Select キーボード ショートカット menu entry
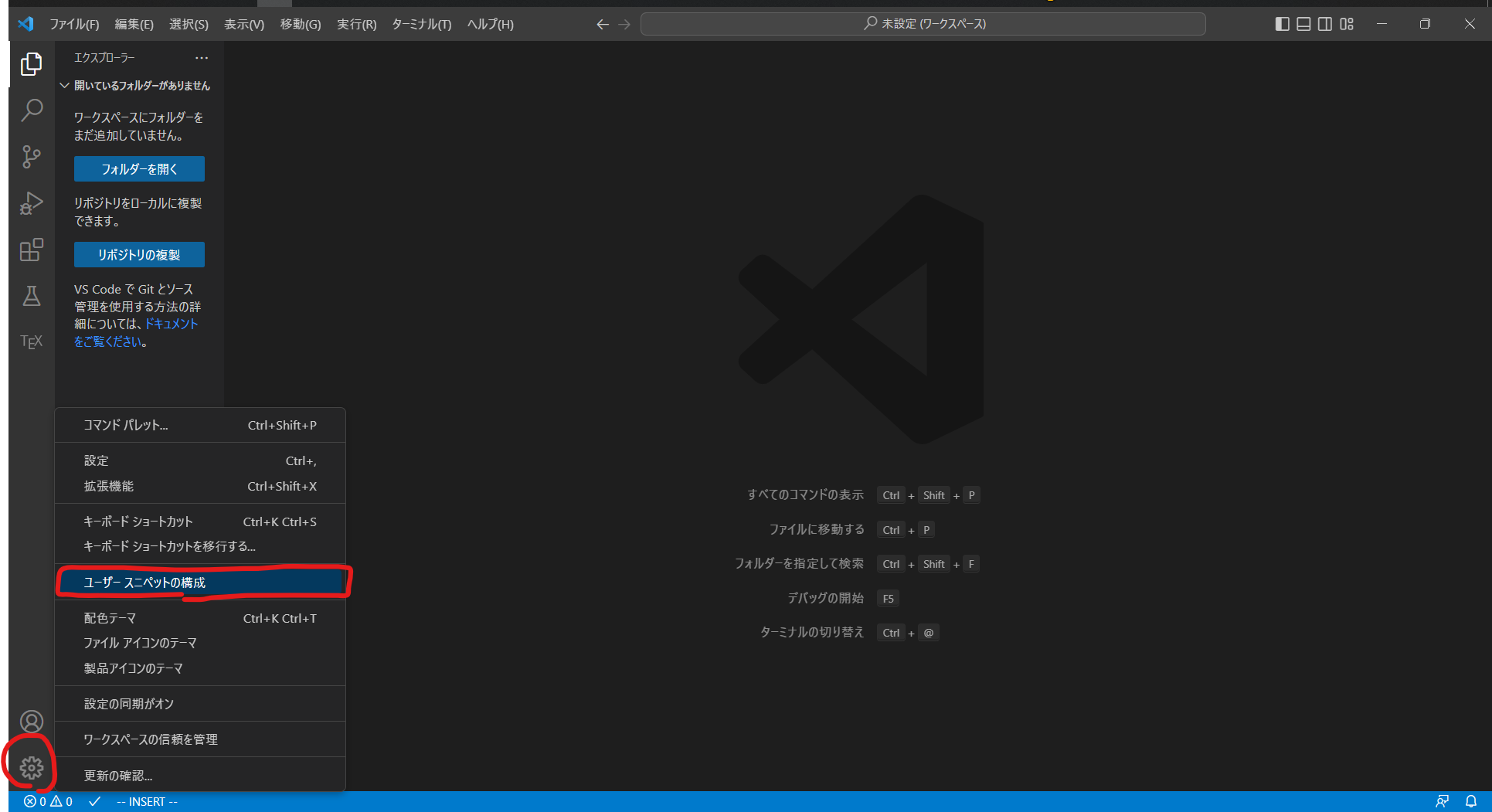 (x=200, y=522)
